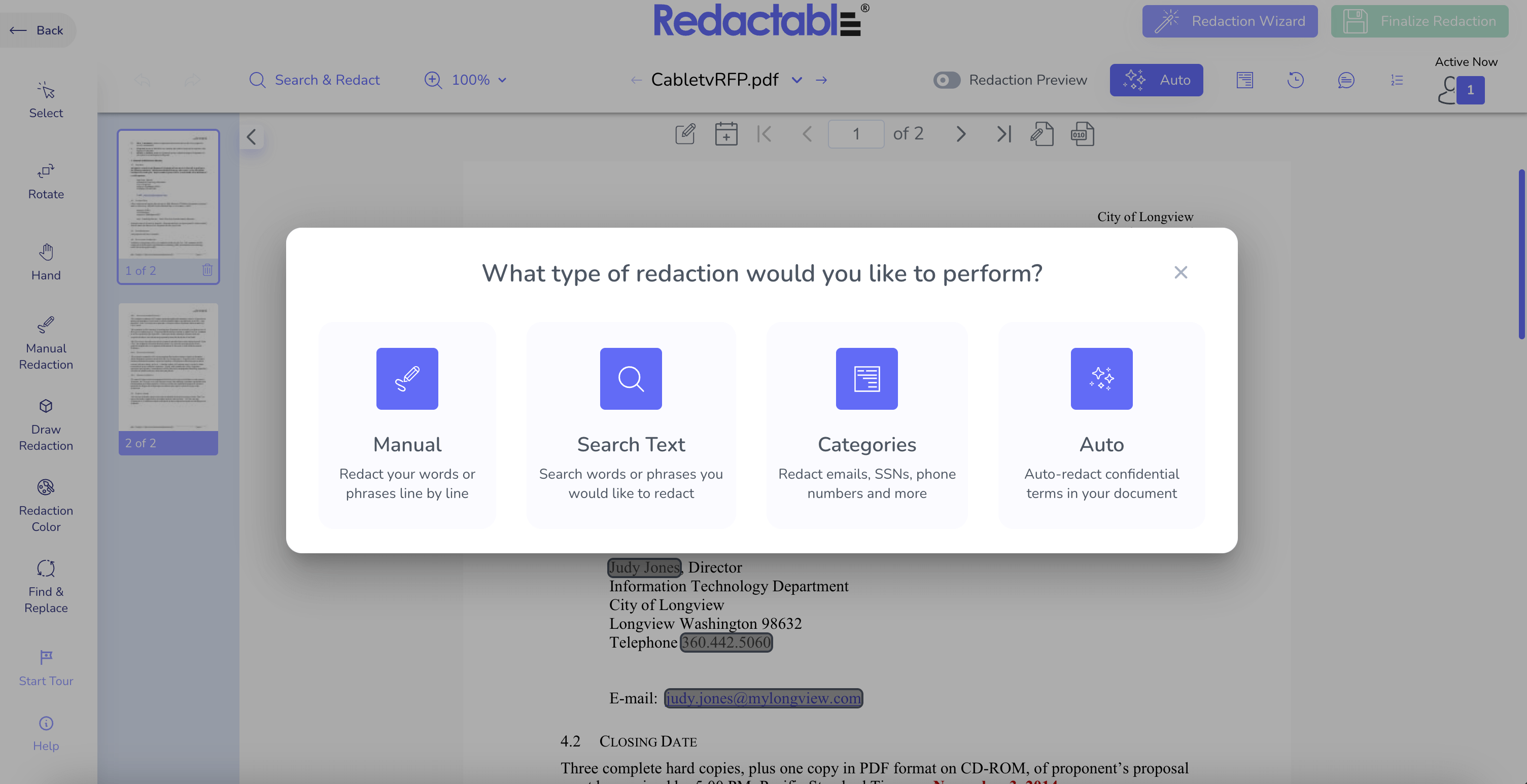
Task: Select page 2 of 2 thumbnail
Action: coord(168,379)
